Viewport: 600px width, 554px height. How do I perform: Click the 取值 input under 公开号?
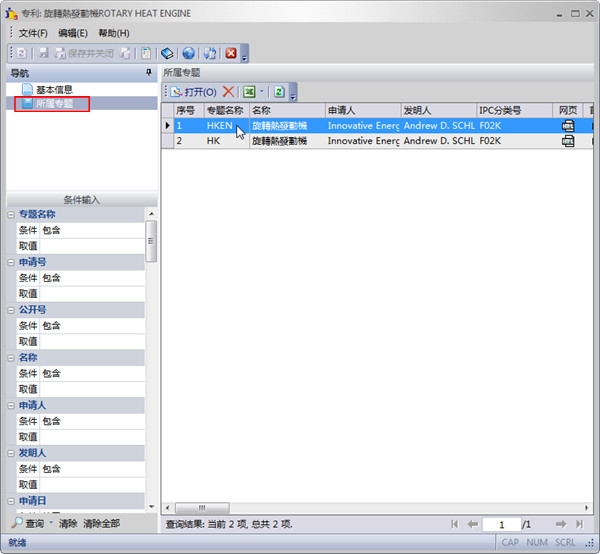tap(92, 342)
